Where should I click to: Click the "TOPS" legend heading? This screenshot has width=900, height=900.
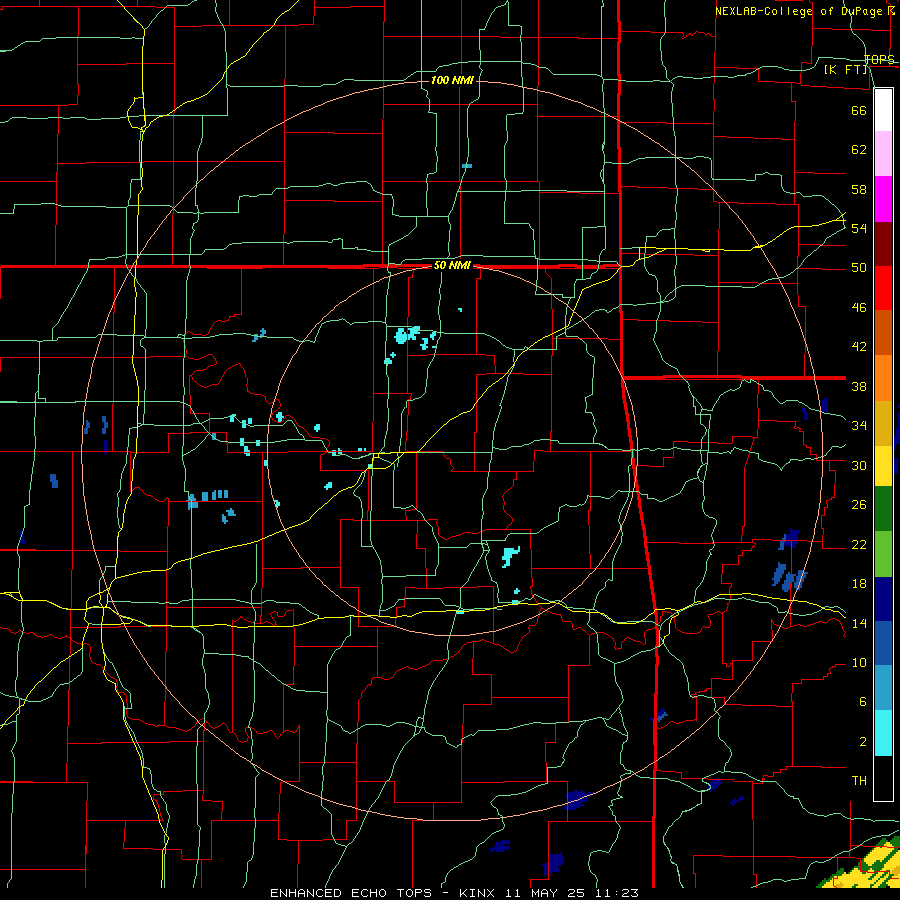tap(879, 59)
